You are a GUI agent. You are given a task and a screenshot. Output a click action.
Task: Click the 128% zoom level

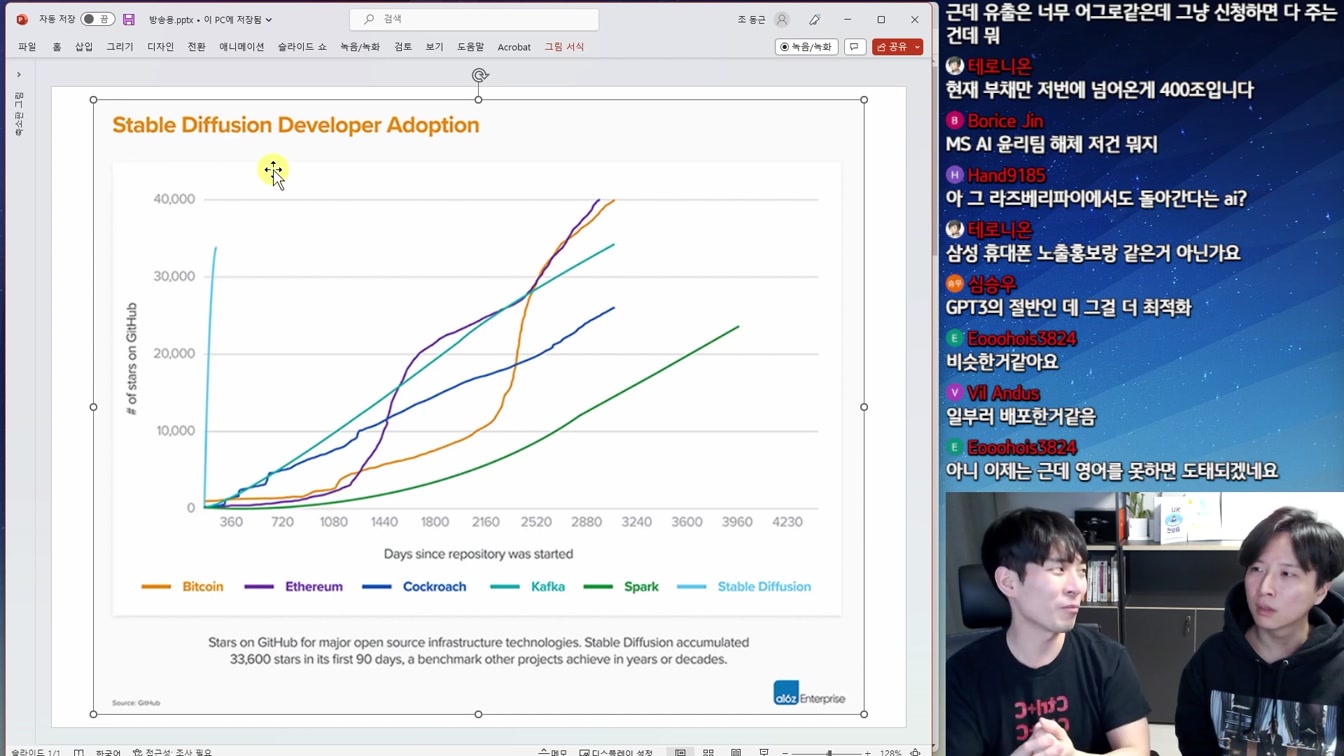pos(890,752)
